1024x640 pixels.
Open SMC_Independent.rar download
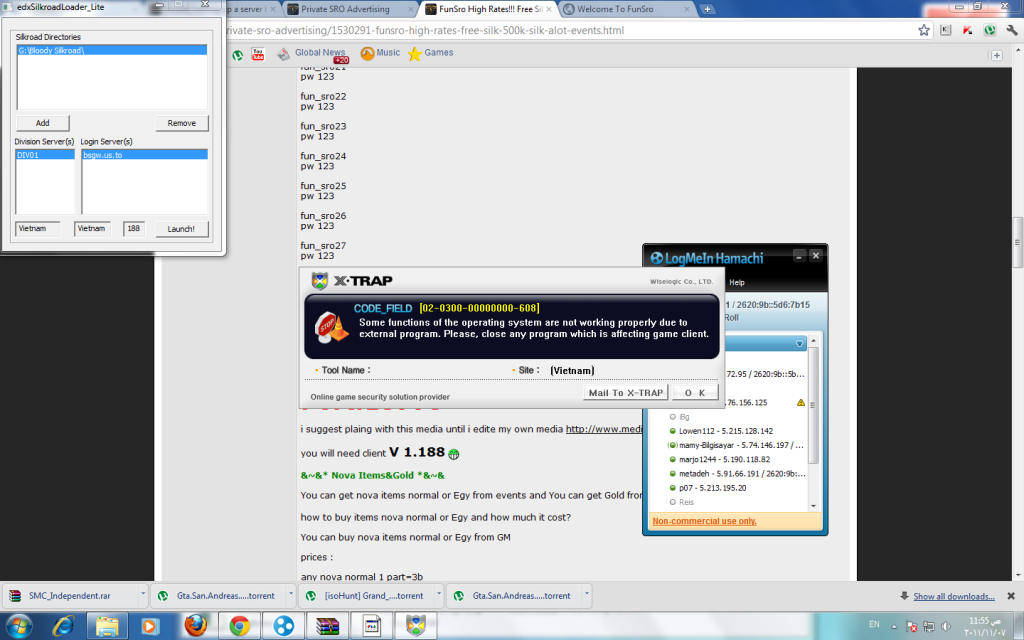click(x=69, y=596)
